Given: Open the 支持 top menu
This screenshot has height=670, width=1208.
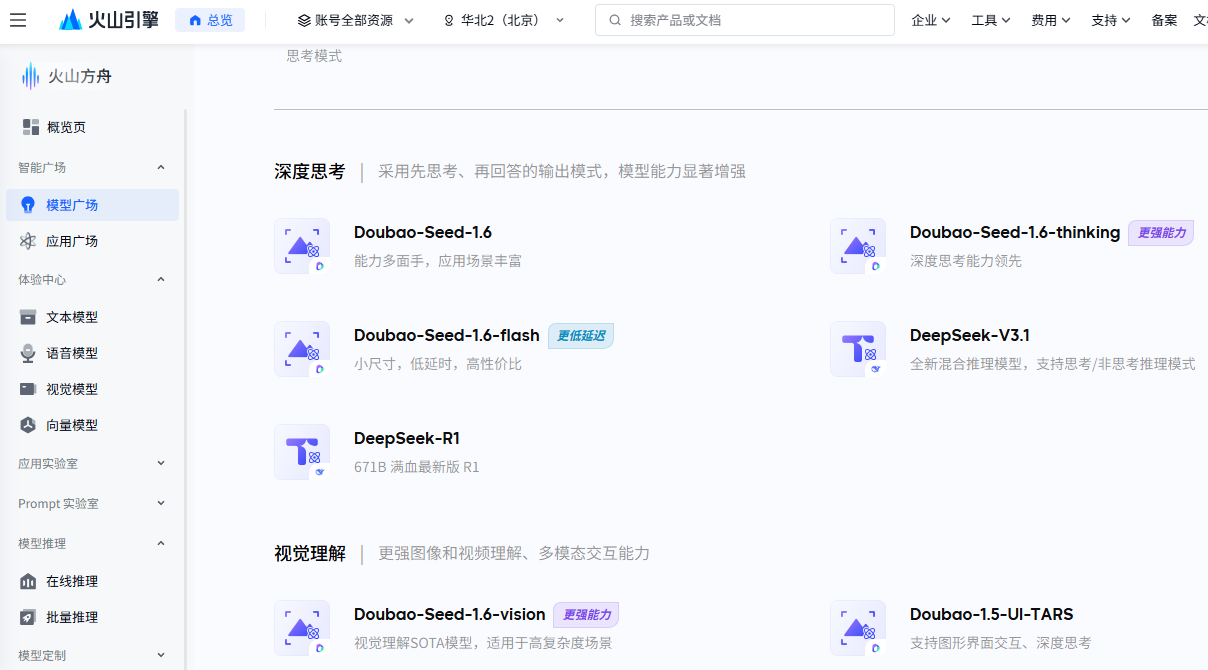Looking at the screenshot, I should (x=1111, y=20).
